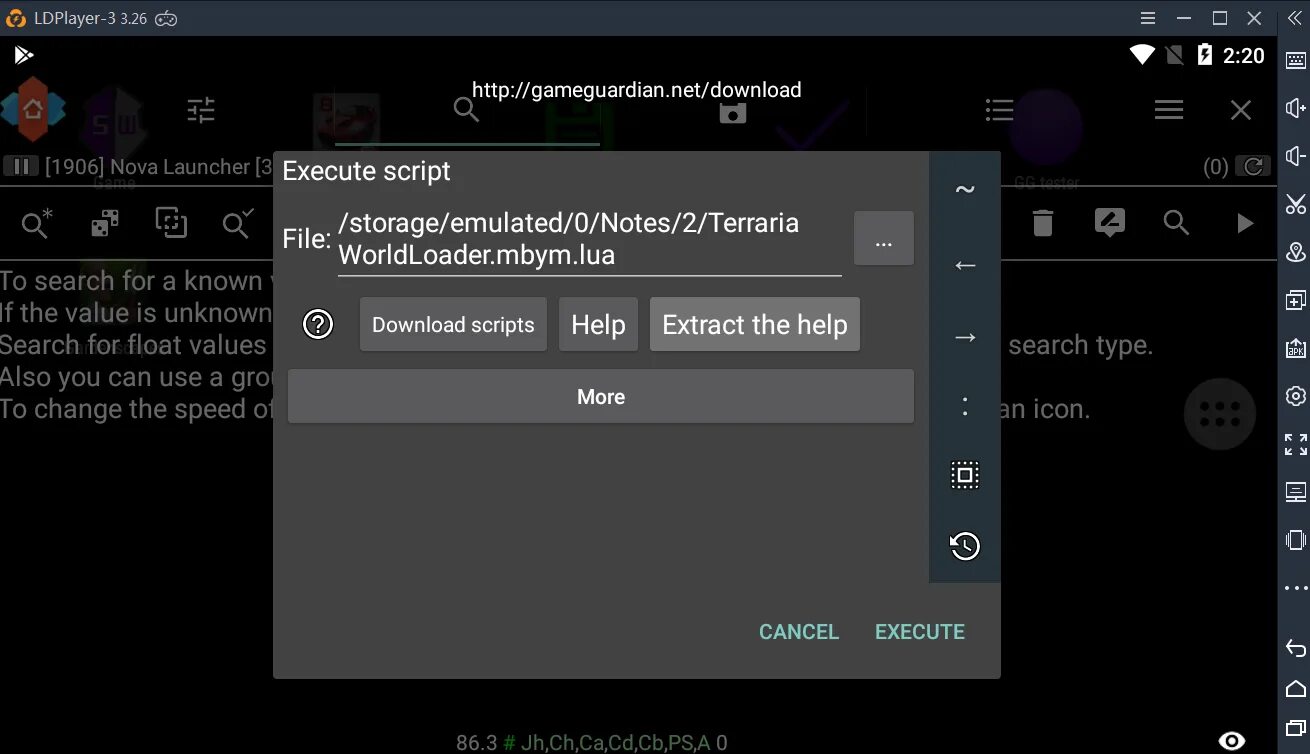This screenshot has width=1310, height=754.
Task: Click the edit values pencil icon
Action: (1110, 223)
